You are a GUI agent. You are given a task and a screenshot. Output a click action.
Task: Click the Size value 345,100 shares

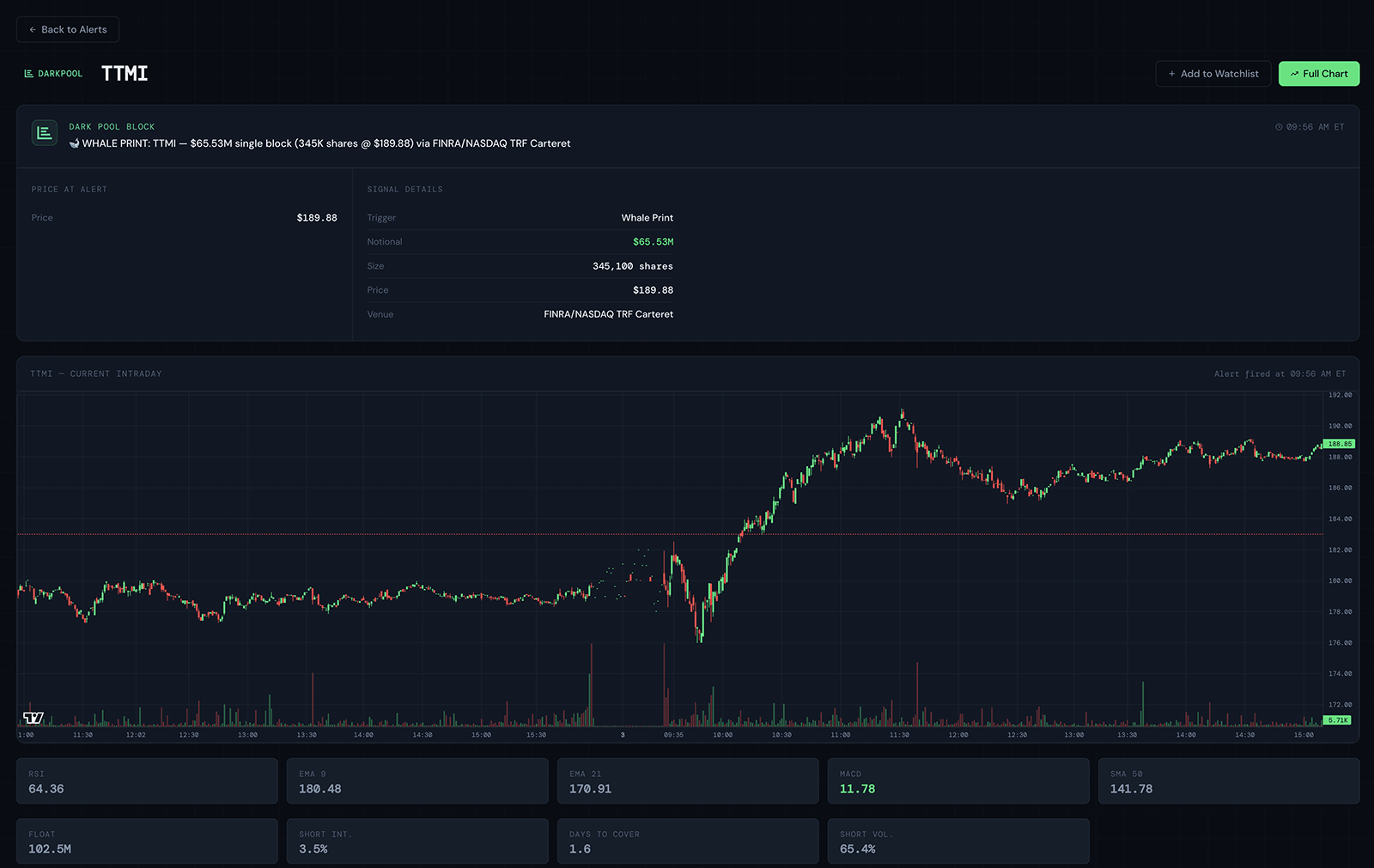[633, 266]
